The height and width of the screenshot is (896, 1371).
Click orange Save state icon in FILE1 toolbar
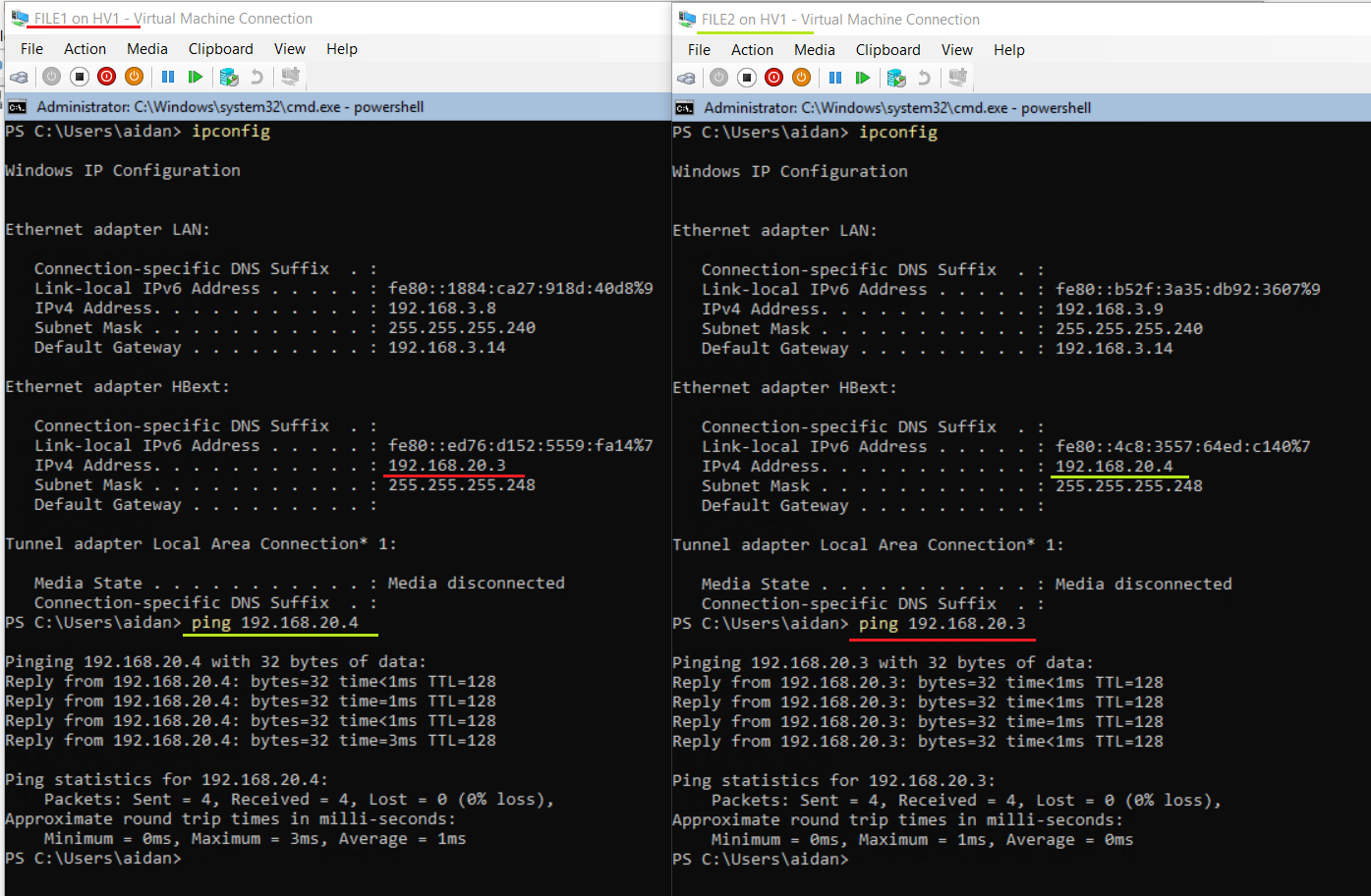[x=135, y=77]
